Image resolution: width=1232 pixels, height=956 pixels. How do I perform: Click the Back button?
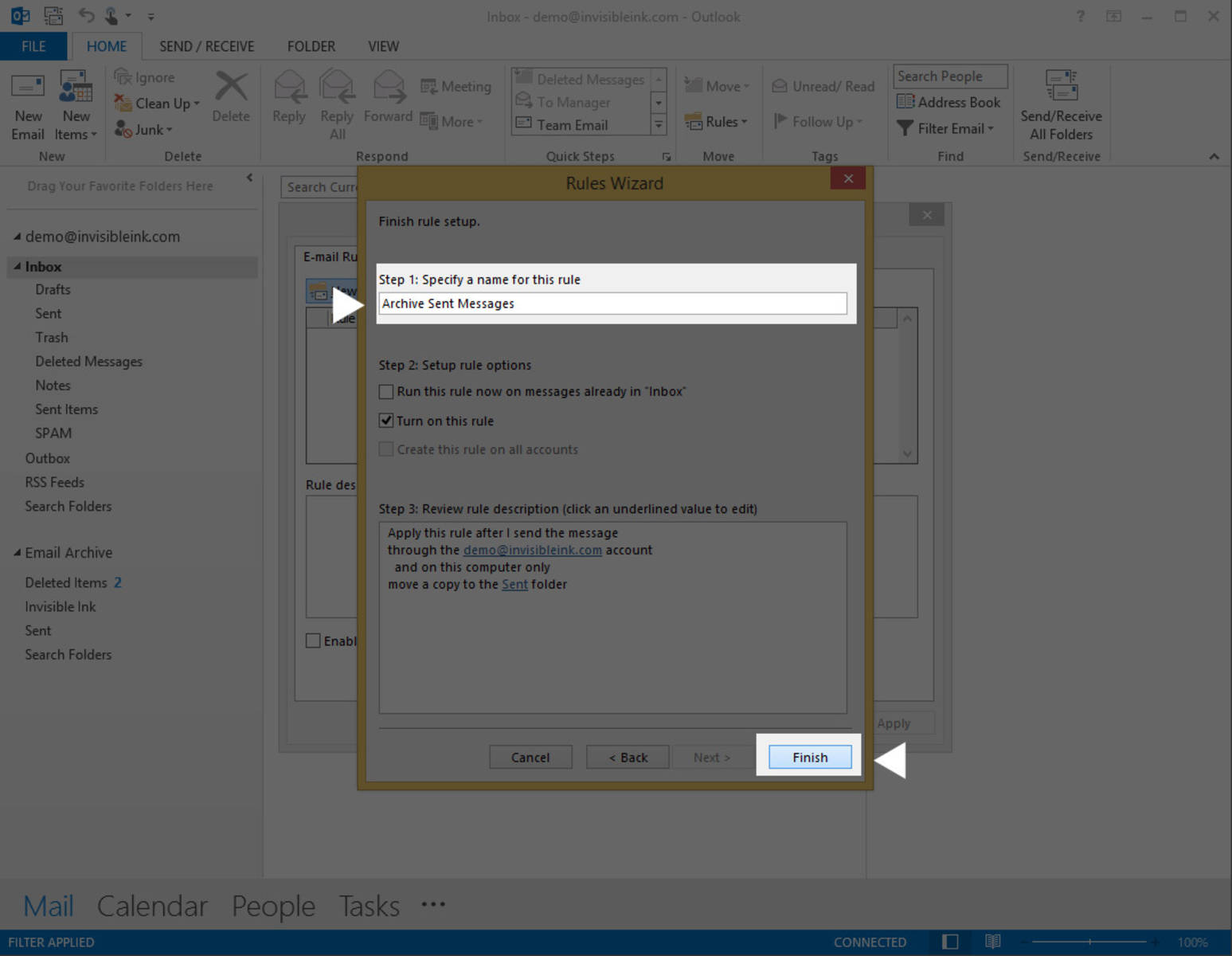pyautogui.click(x=628, y=757)
